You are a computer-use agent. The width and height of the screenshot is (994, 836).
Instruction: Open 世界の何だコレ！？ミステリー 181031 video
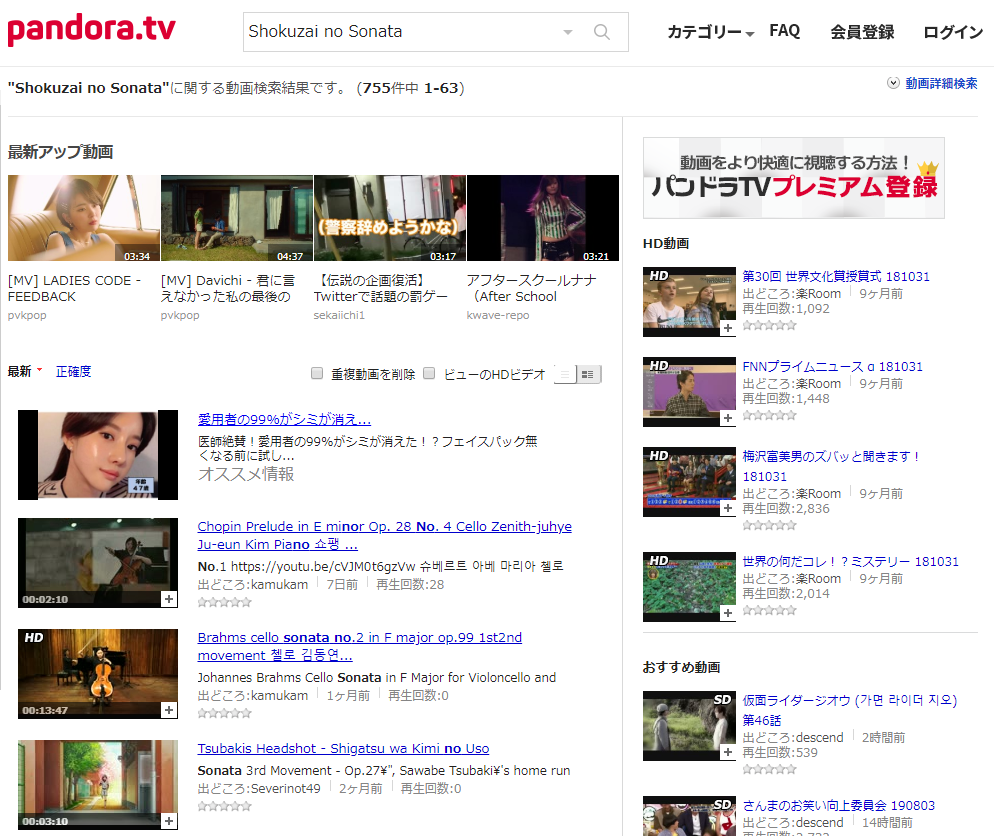(850, 562)
